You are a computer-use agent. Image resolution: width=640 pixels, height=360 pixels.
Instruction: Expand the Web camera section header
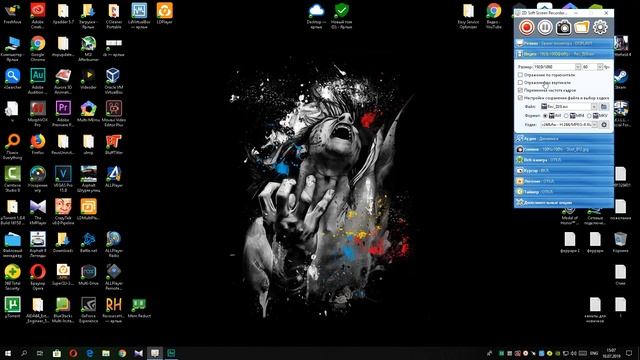tap(564, 160)
